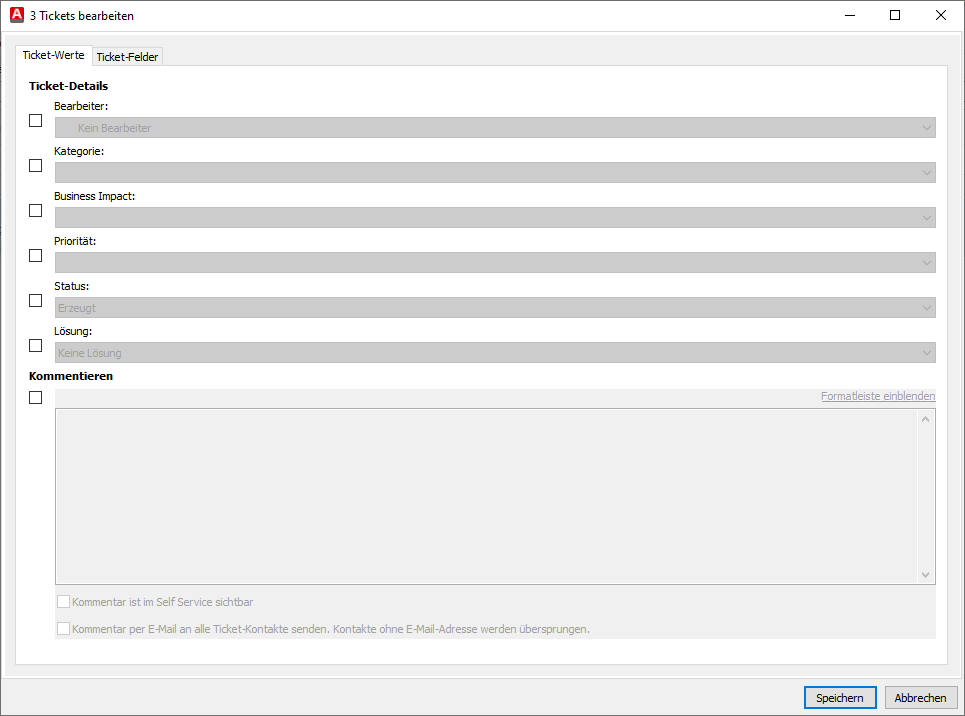Click inside the comment text area
Image resolution: width=965 pixels, height=716 pixels.
[x=487, y=496]
